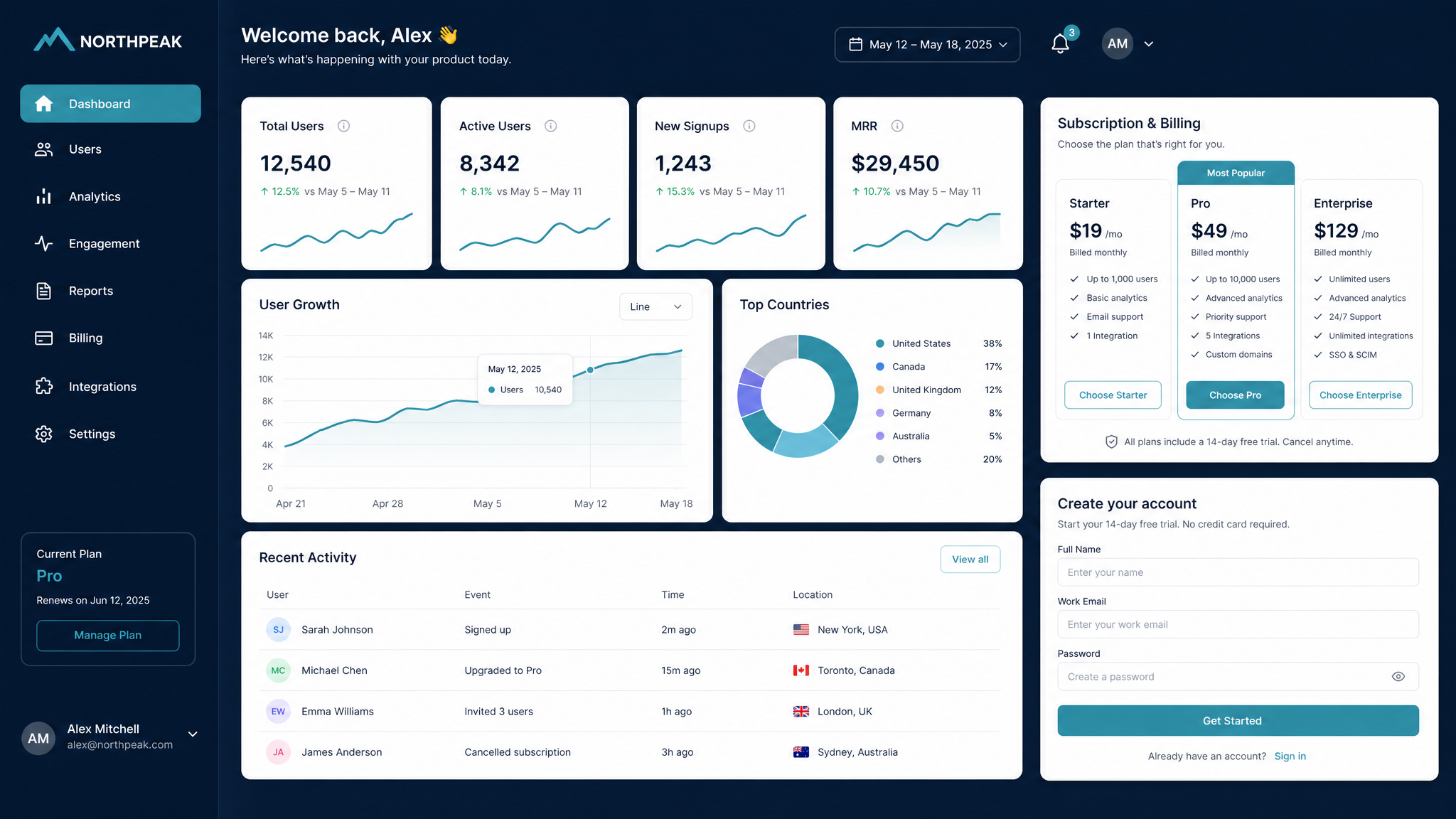Click the Dashboard home icon
The height and width of the screenshot is (819, 1456).
(x=44, y=104)
